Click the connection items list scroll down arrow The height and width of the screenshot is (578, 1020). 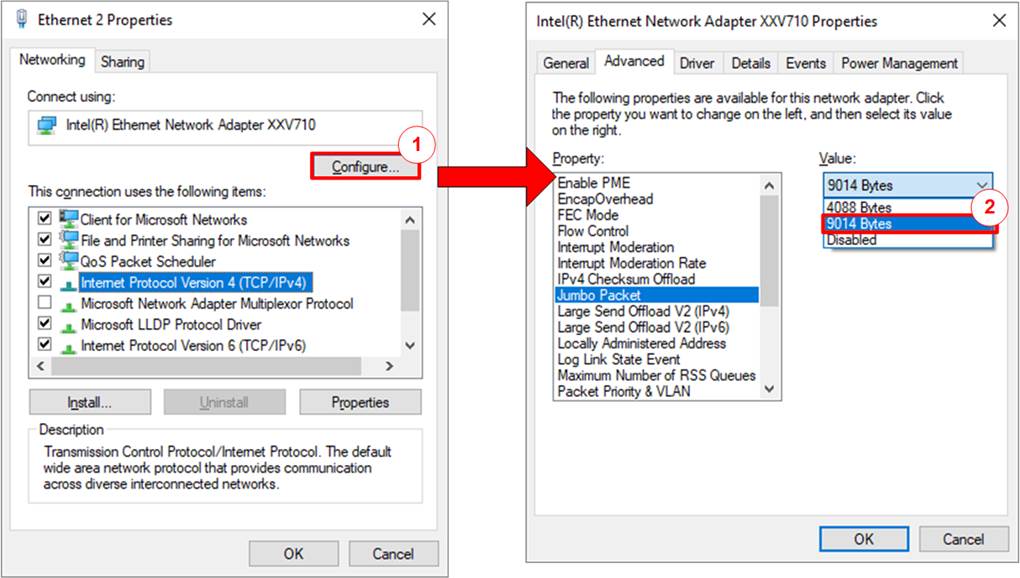coord(410,345)
